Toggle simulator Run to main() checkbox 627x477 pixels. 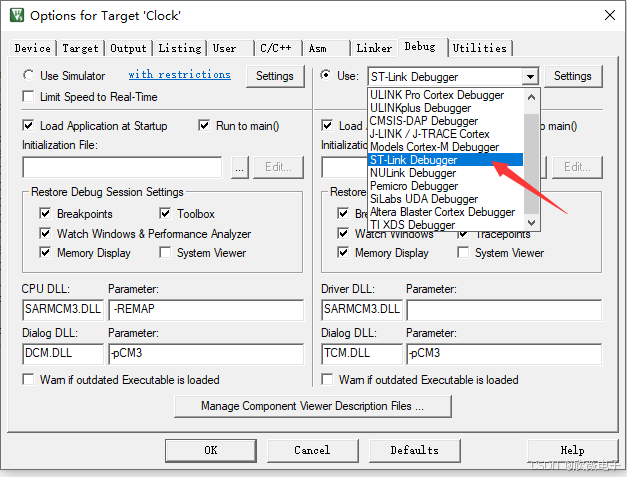tap(204, 126)
